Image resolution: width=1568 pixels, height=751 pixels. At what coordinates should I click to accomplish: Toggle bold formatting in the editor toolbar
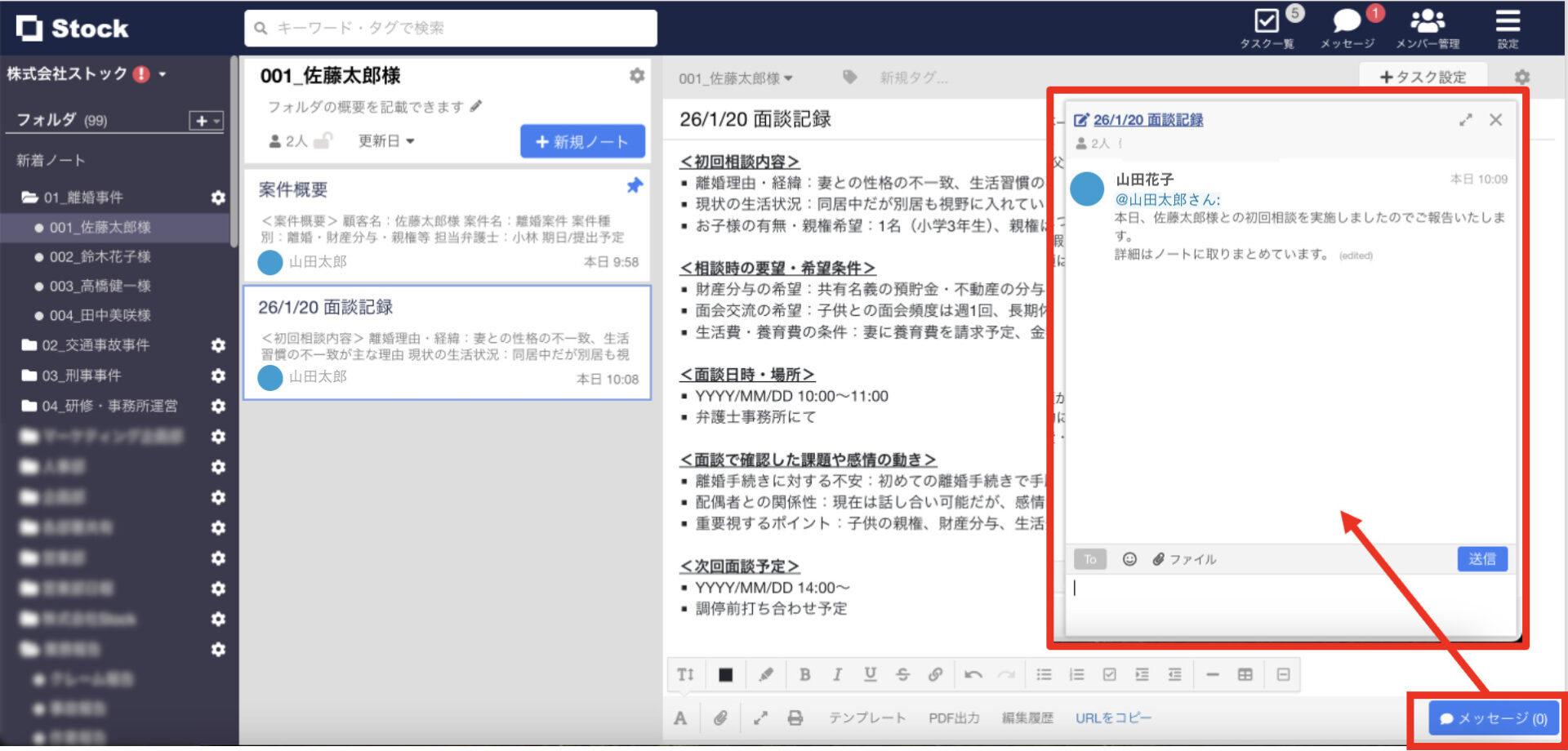(x=804, y=674)
